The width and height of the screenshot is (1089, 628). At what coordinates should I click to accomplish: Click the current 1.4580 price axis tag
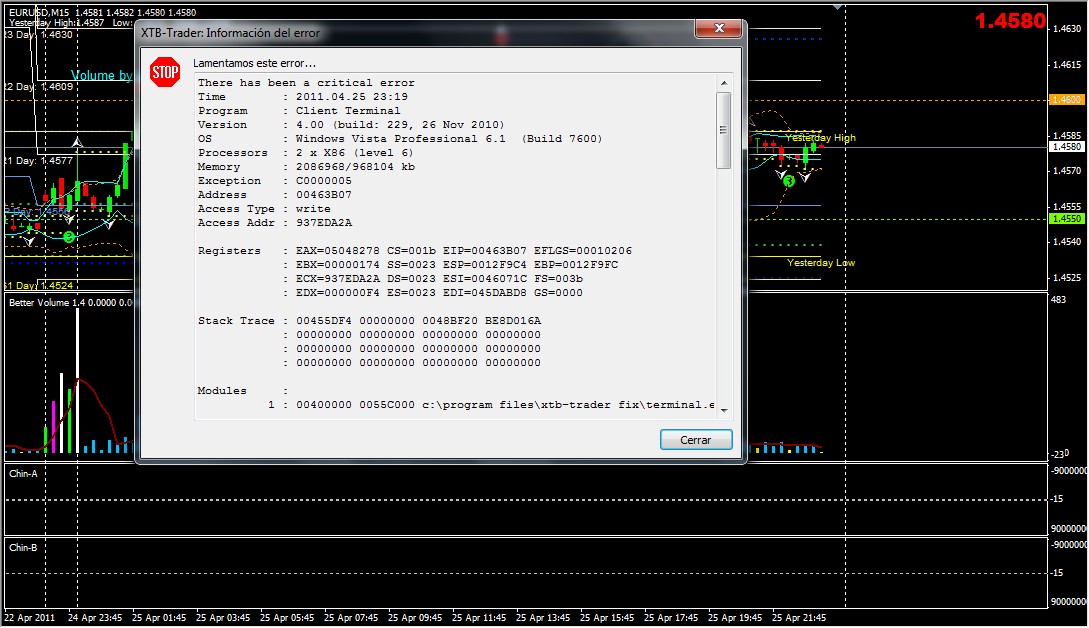[1066, 147]
